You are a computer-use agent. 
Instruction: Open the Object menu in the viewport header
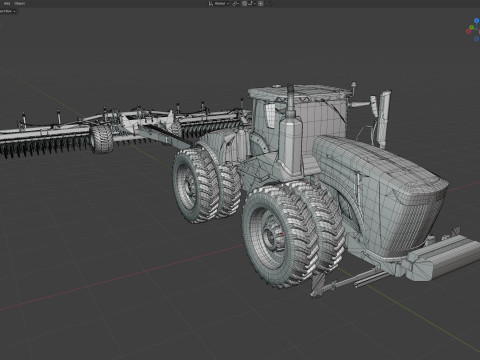[x=19, y=4]
